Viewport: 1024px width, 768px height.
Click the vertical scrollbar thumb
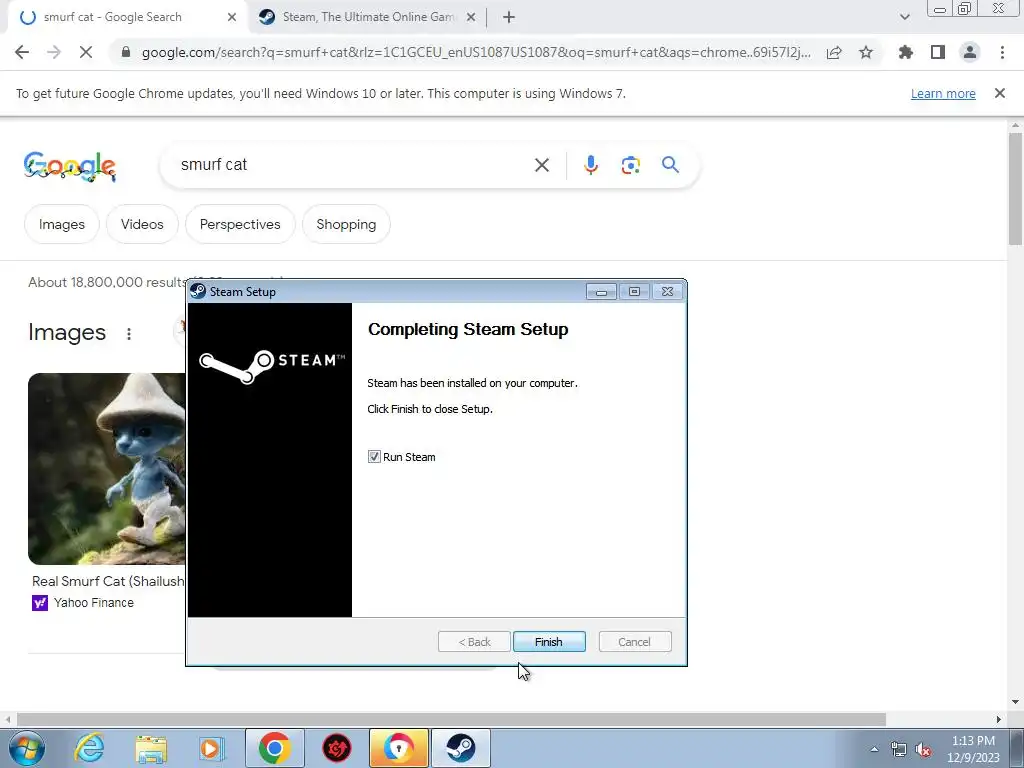[1015, 188]
